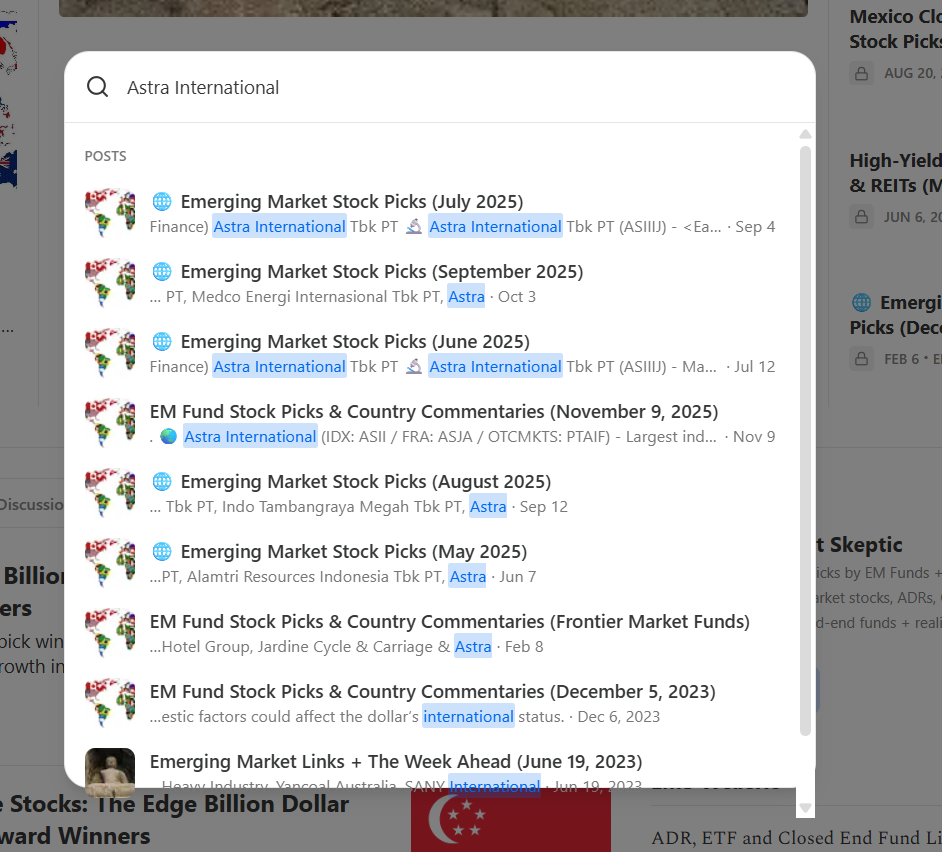Click the thumbnail of December 5, 2023 post
The height and width of the screenshot is (852, 942).
[110, 703]
